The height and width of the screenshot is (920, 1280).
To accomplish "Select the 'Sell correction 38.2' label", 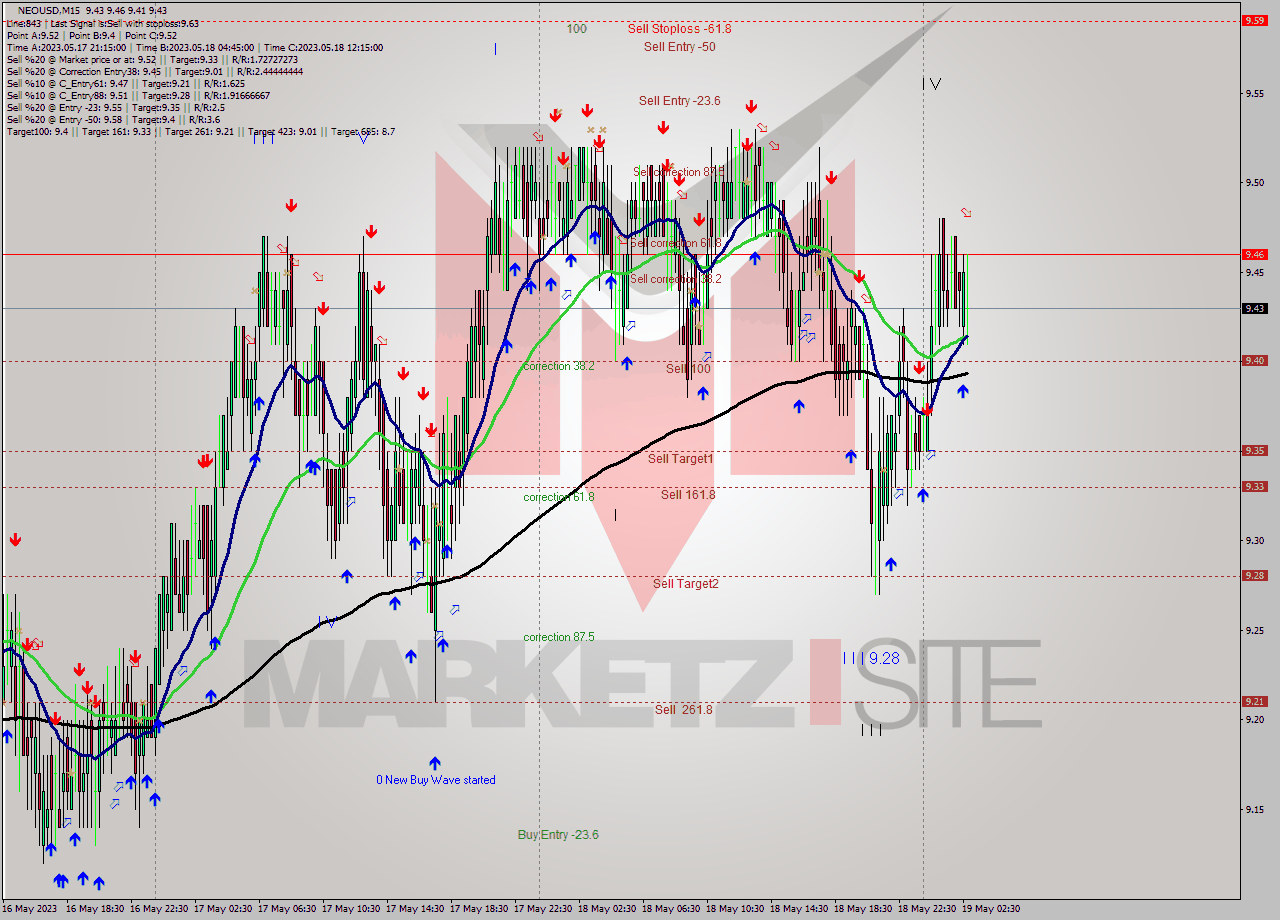I will [x=676, y=279].
